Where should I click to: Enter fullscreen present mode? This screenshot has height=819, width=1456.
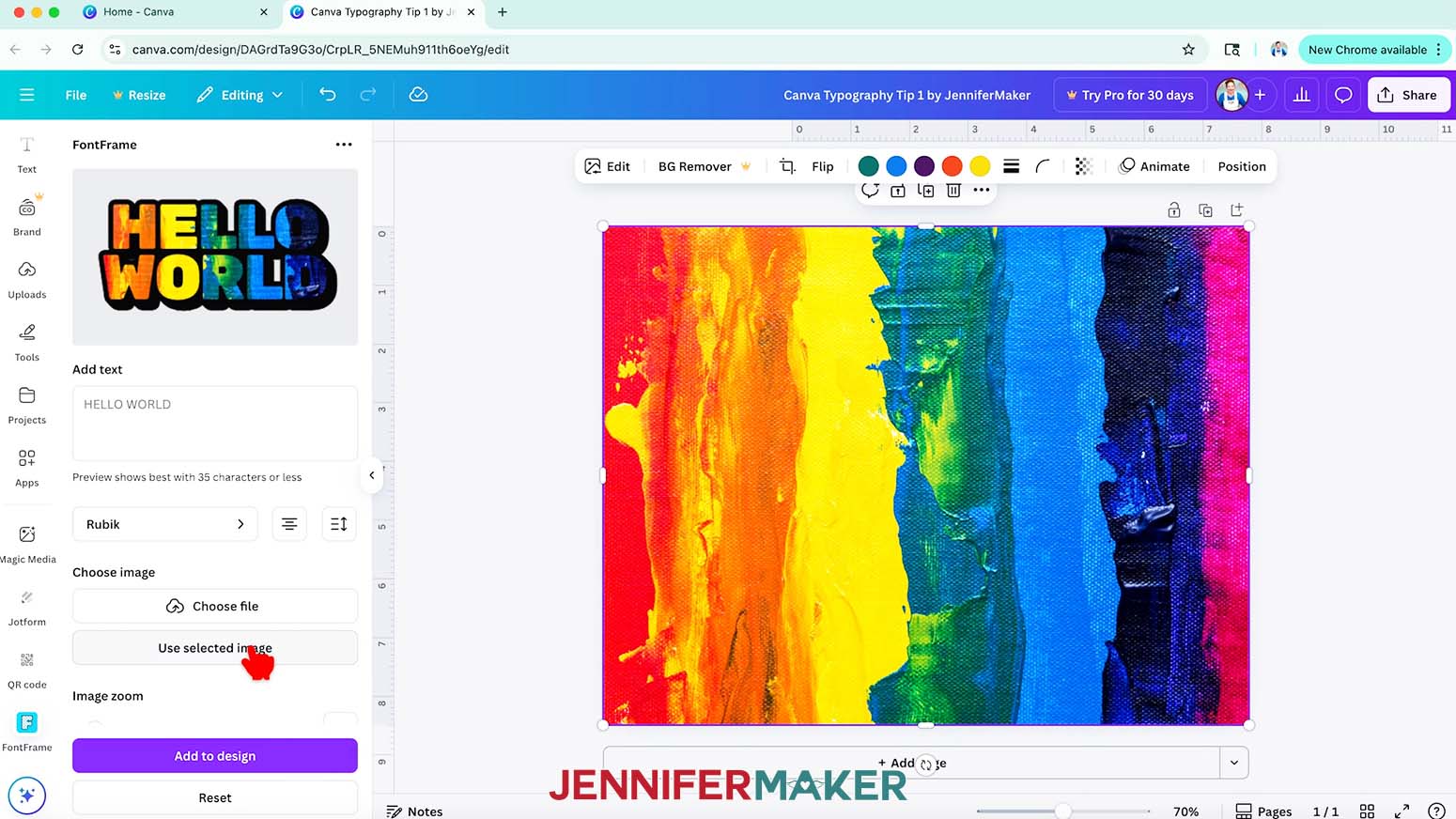pos(1402,811)
